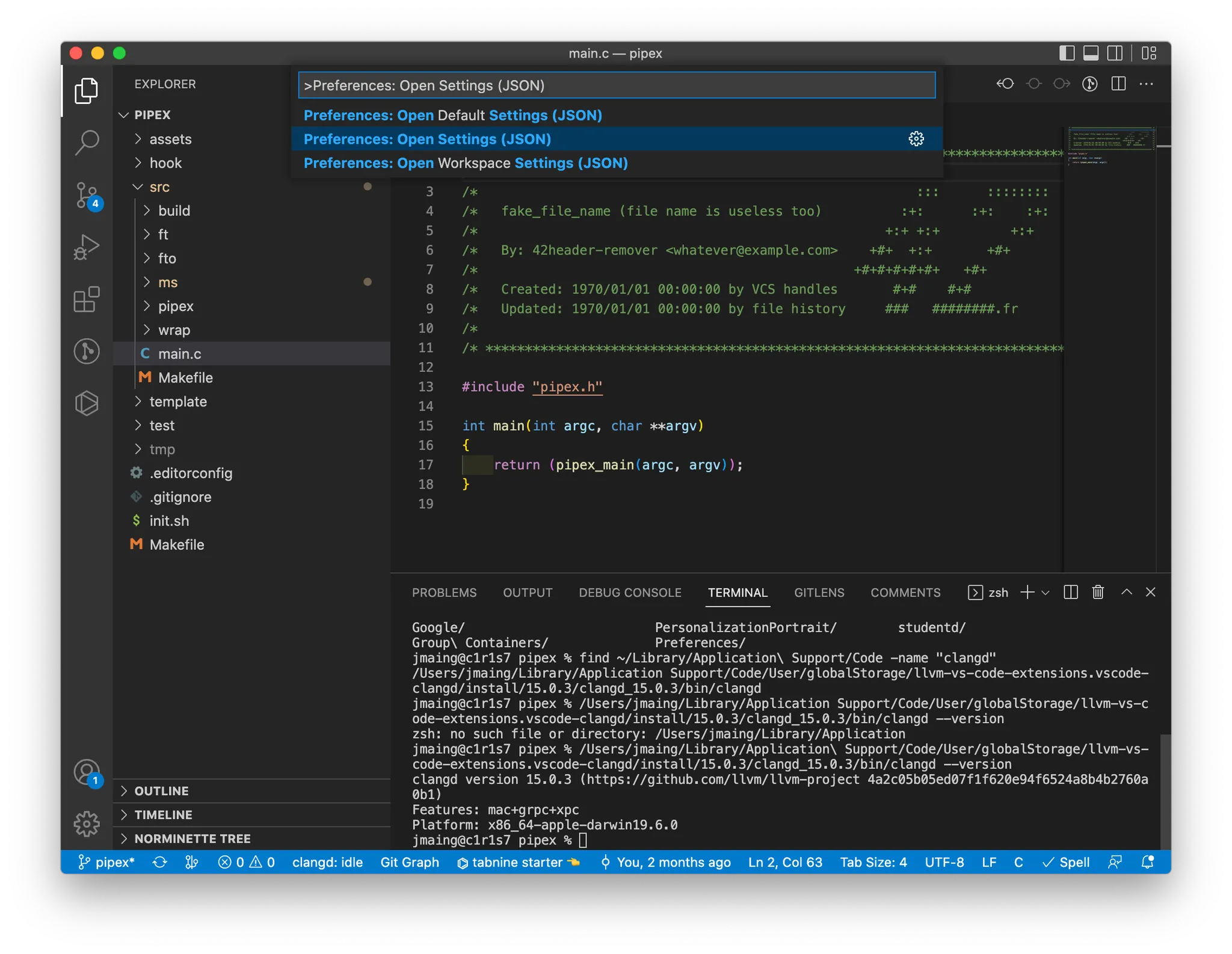Click the command palette input field
This screenshot has width=1232, height=954.
pos(617,85)
